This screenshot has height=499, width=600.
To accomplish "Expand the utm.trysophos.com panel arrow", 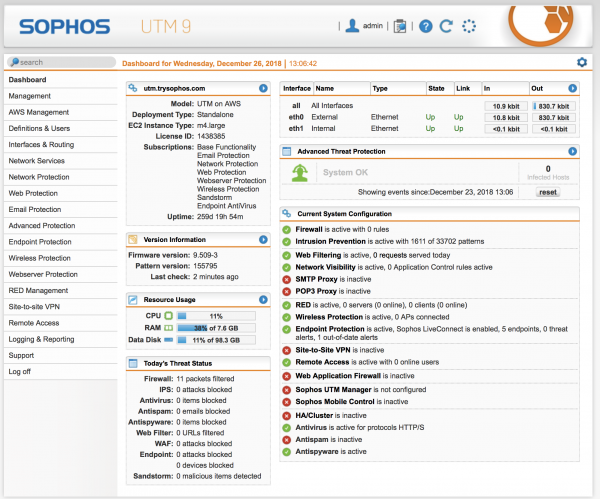I will tap(263, 88).
